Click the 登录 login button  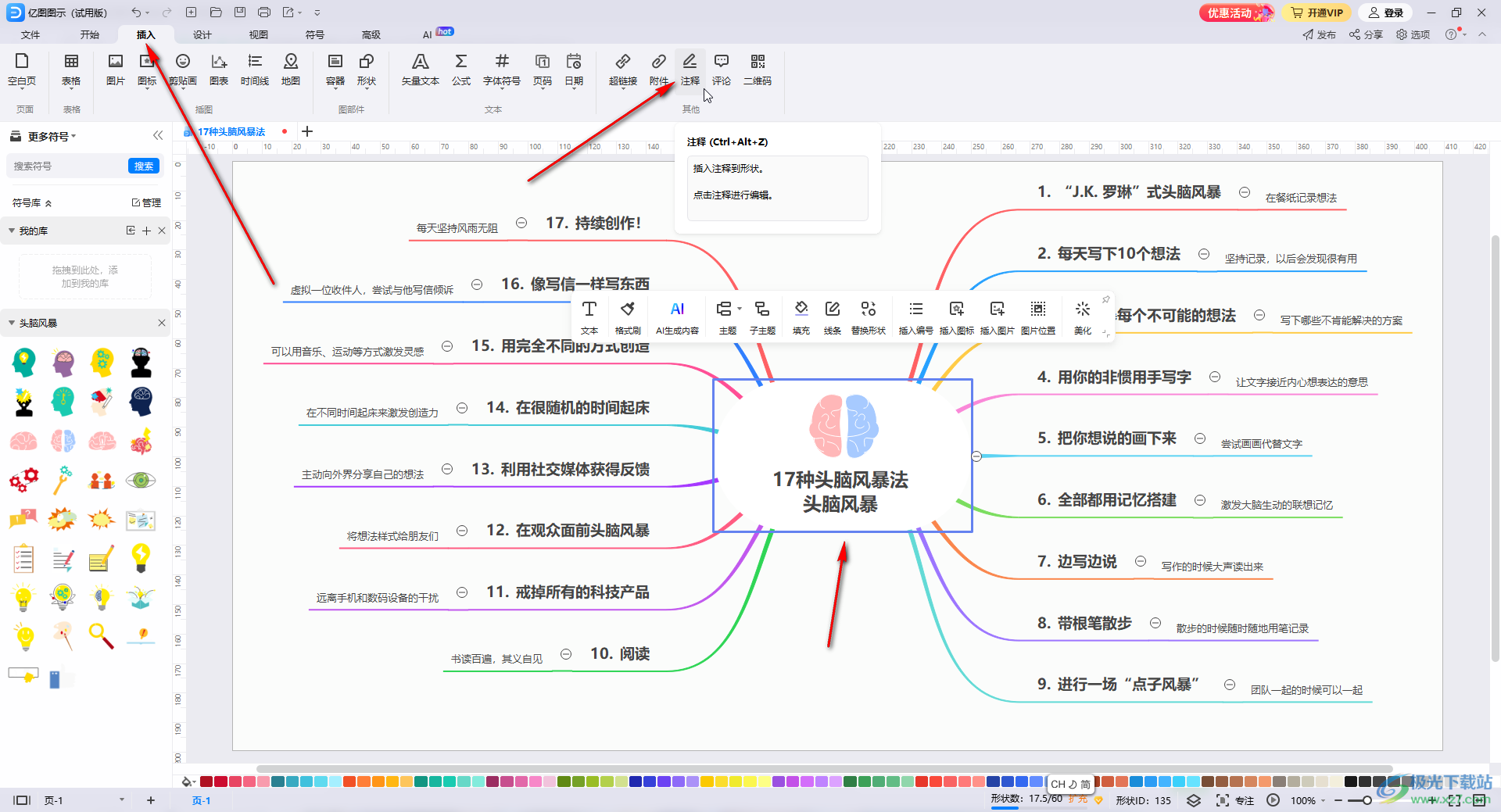(x=1386, y=13)
